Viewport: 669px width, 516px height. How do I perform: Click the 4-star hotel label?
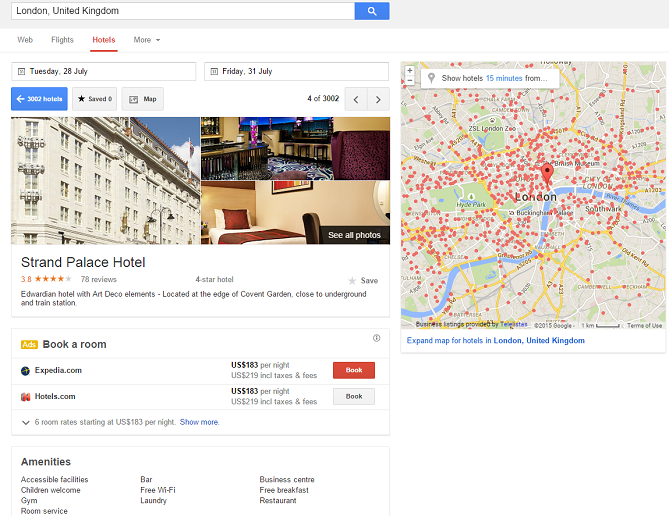coord(214,280)
